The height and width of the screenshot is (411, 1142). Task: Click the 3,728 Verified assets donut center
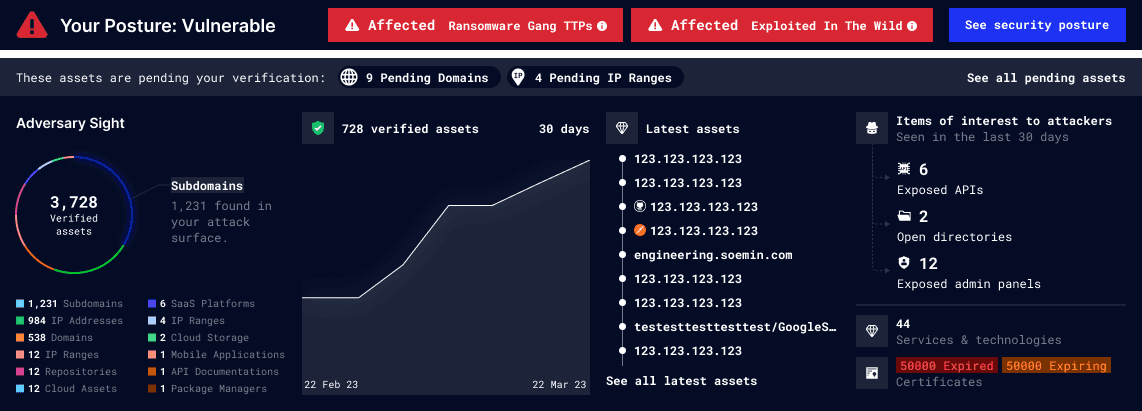pyautogui.click(x=74, y=214)
